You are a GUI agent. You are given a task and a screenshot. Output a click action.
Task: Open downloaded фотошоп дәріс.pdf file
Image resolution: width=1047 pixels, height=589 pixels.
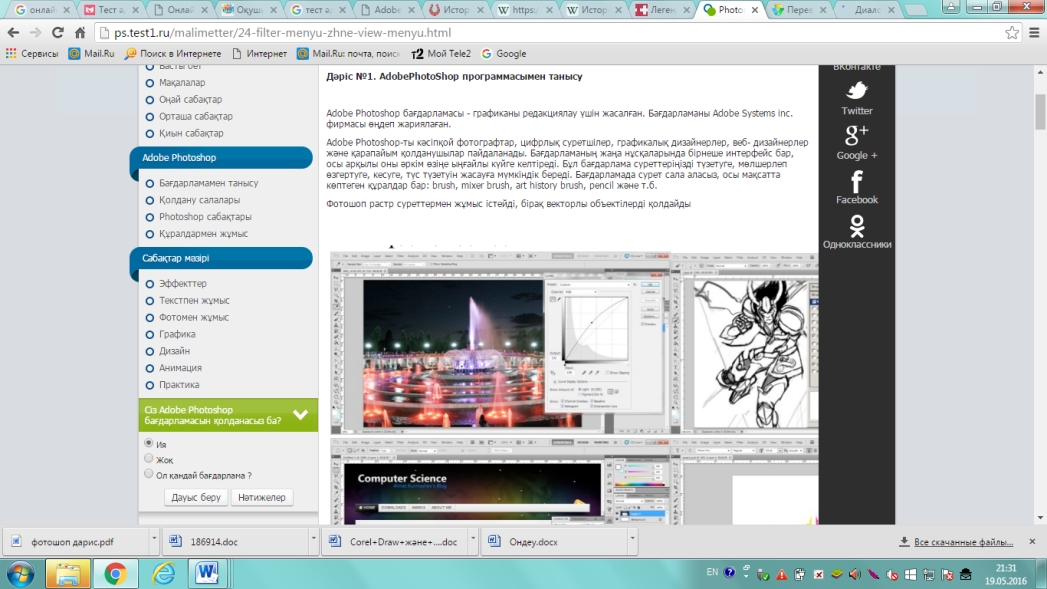tap(72, 542)
